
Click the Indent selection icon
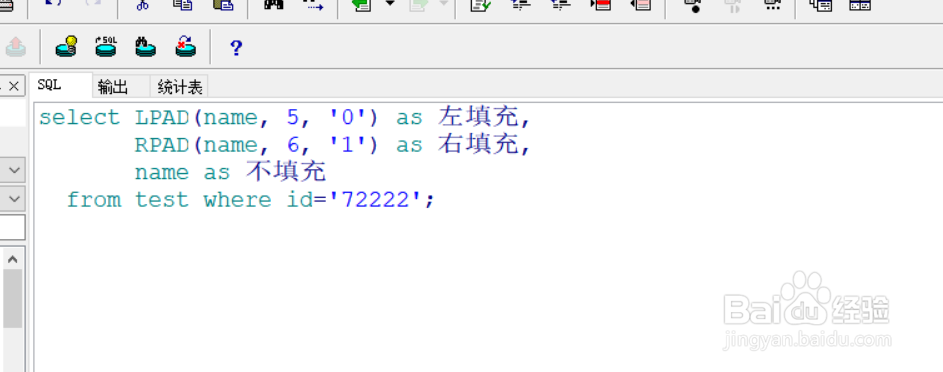click(x=520, y=4)
